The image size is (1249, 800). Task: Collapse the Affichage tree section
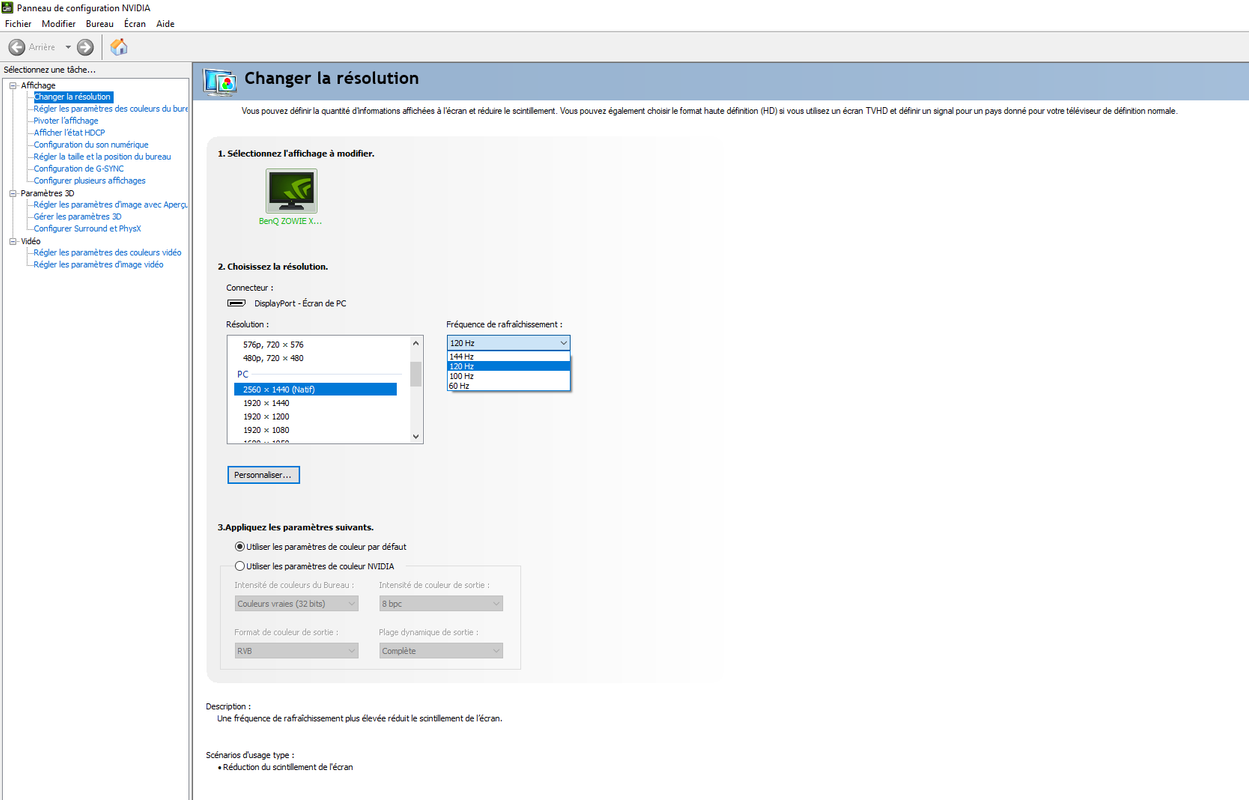[x=13, y=85]
